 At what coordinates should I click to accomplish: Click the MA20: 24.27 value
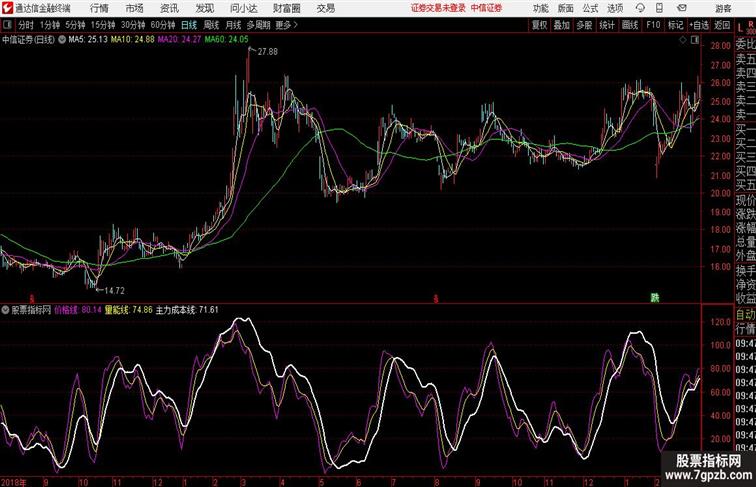[x=179, y=40]
